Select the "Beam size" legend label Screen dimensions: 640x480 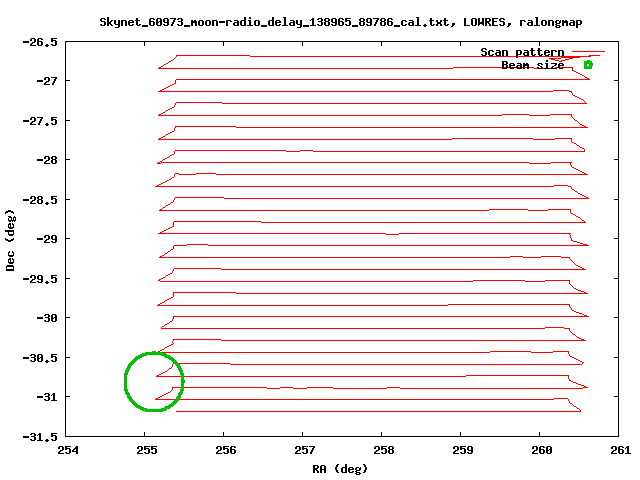(532, 65)
